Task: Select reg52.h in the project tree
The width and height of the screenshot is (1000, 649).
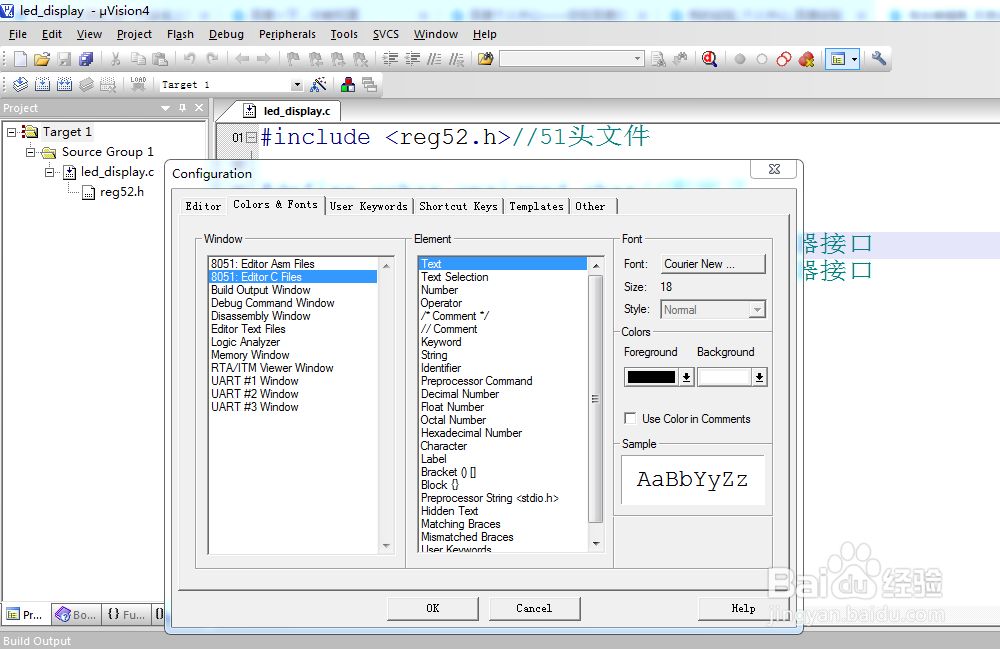Action: coord(121,192)
